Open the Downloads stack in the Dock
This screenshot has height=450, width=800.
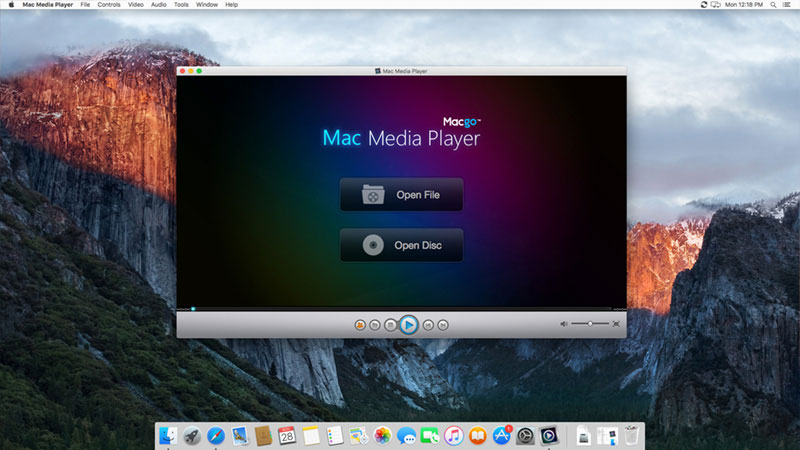coord(607,436)
